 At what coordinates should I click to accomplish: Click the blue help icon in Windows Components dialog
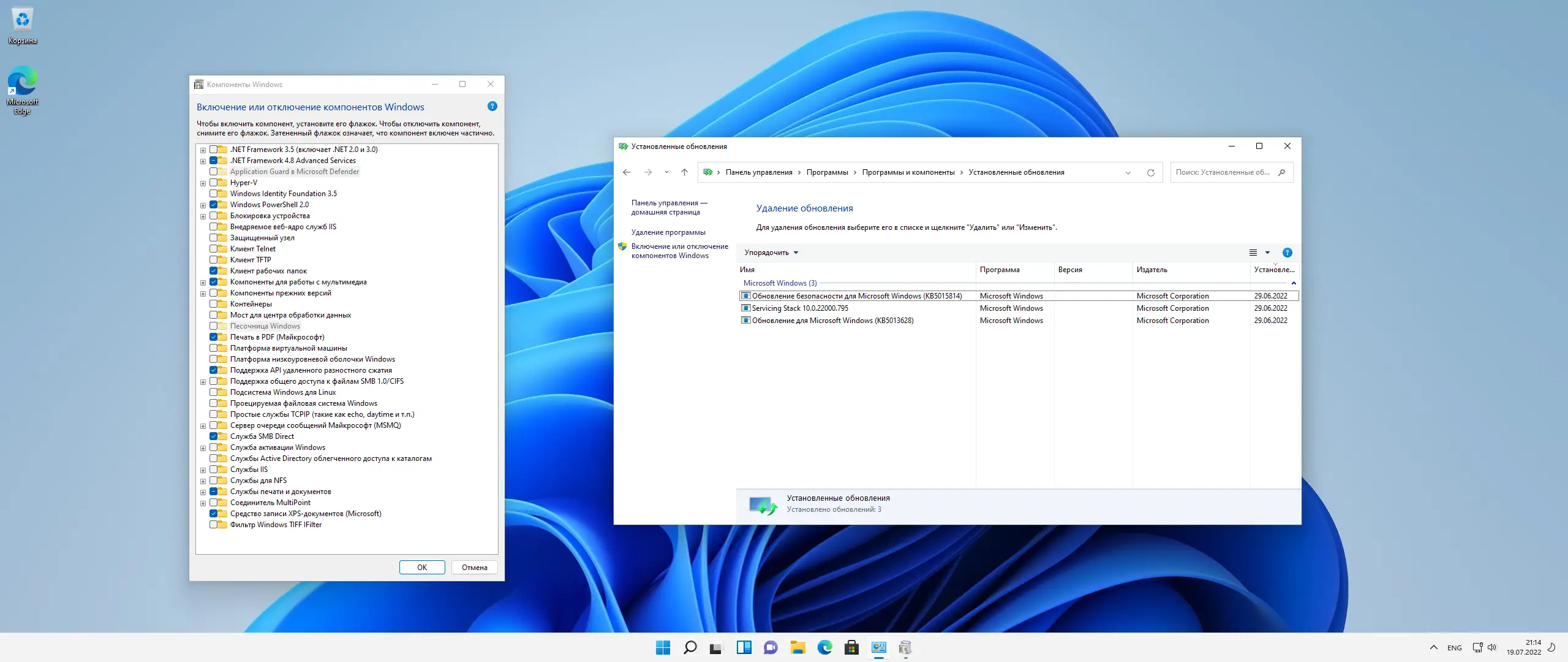coord(492,107)
